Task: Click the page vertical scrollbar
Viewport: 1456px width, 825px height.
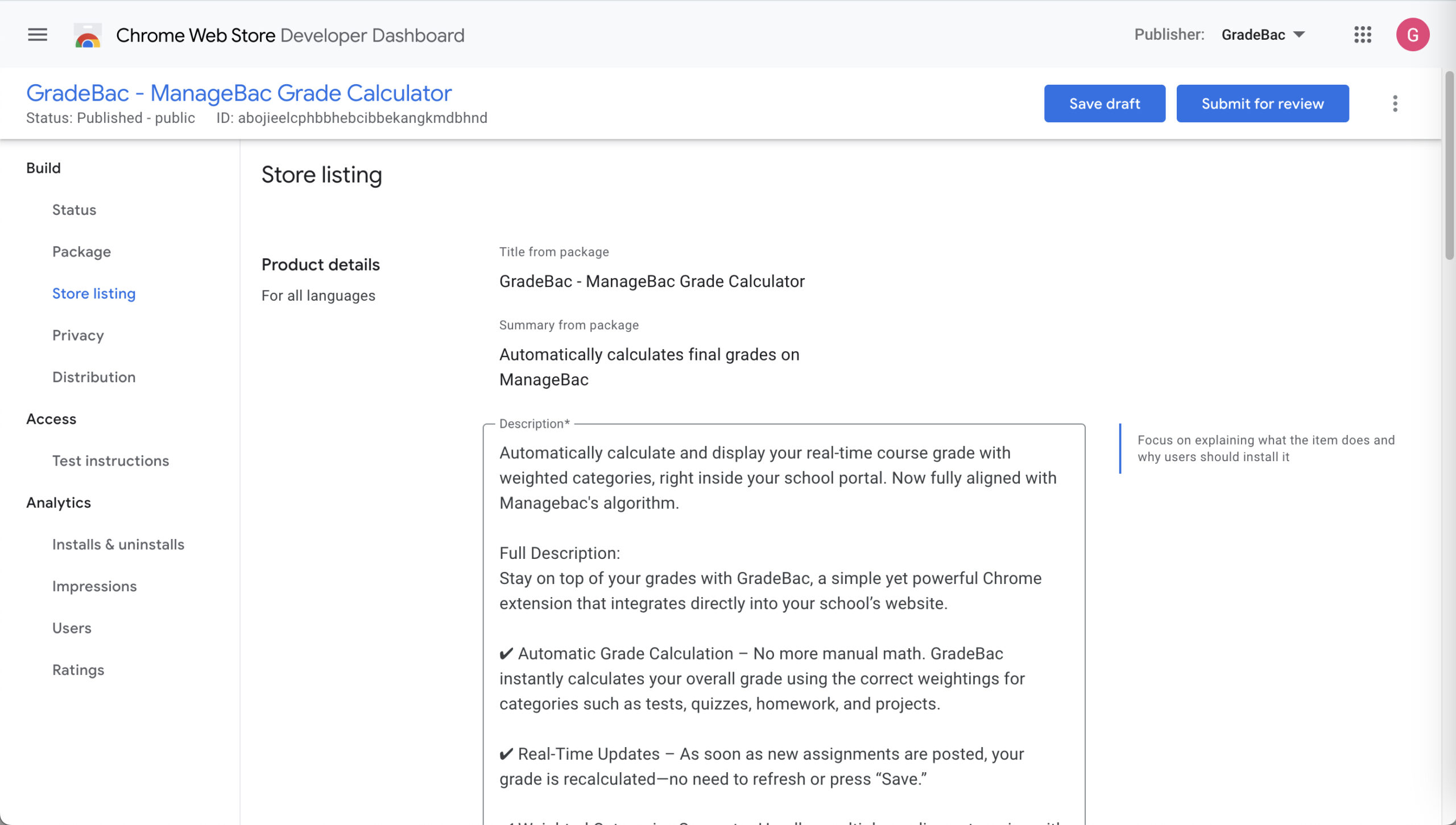Action: click(x=1449, y=165)
